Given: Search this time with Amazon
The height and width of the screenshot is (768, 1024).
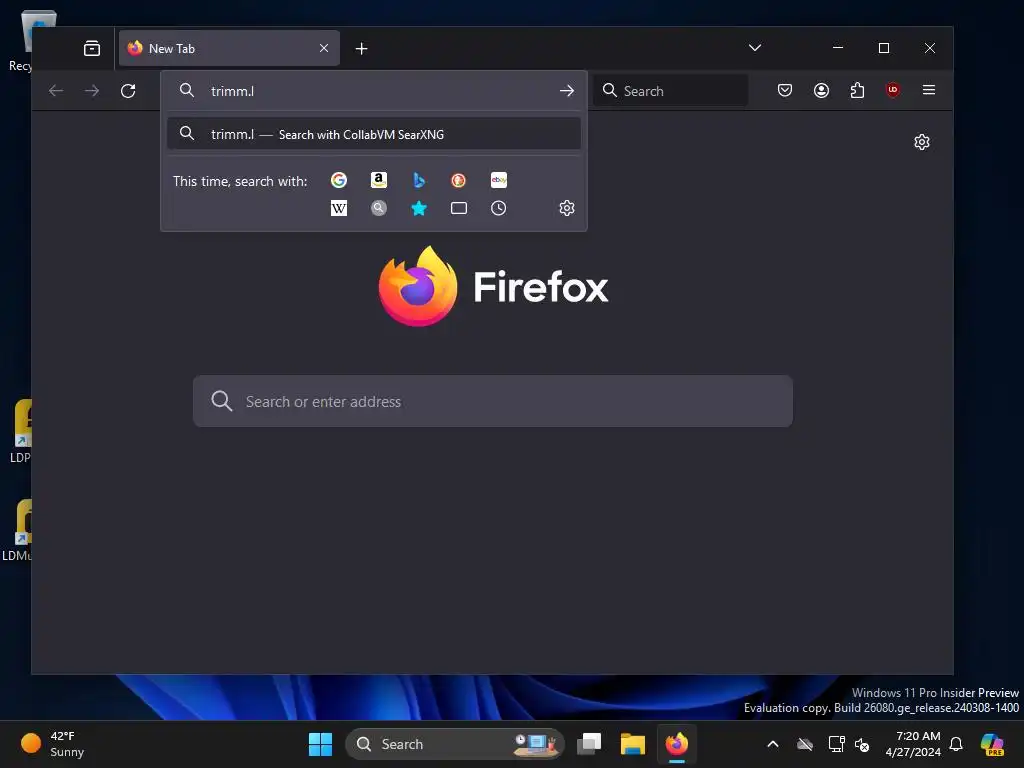Looking at the screenshot, I should tap(379, 180).
